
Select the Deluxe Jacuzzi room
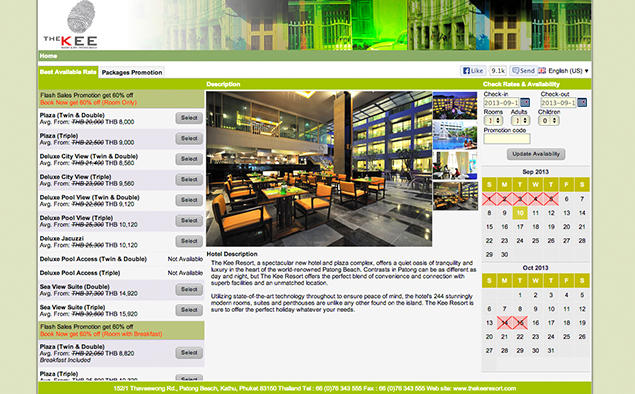pos(189,241)
